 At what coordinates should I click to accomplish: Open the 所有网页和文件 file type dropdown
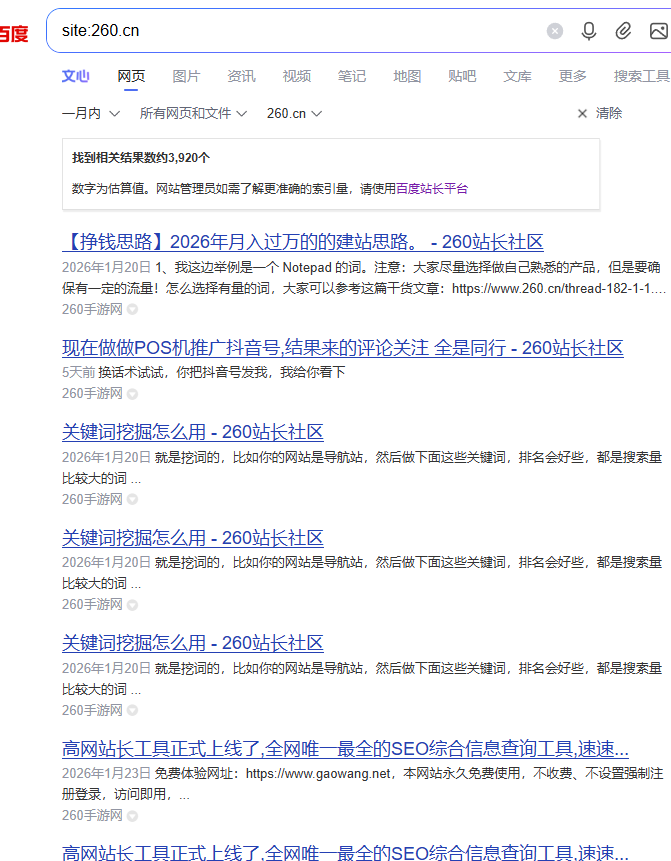(193, 114)
